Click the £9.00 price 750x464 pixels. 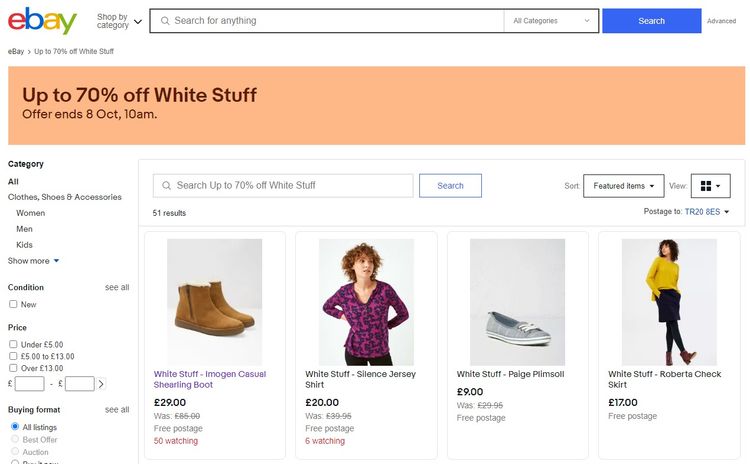[470, 392]
